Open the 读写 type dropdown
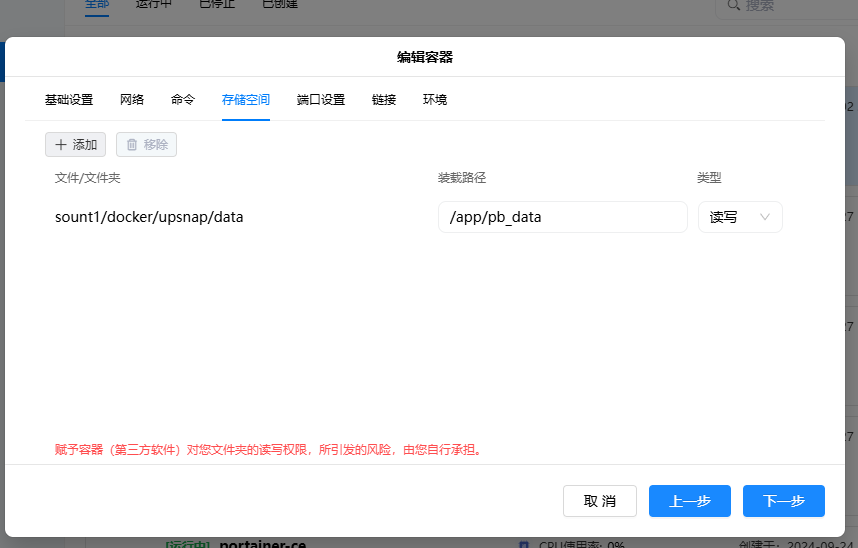Viewport: 858px width, 548px height. [x=739, y=217]
